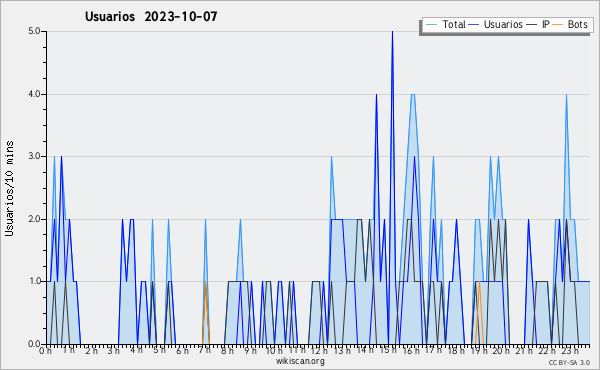This screenshot has width=600, height=370.
Task: Click the y-axis value 4.0
Action: coord(34,94)
